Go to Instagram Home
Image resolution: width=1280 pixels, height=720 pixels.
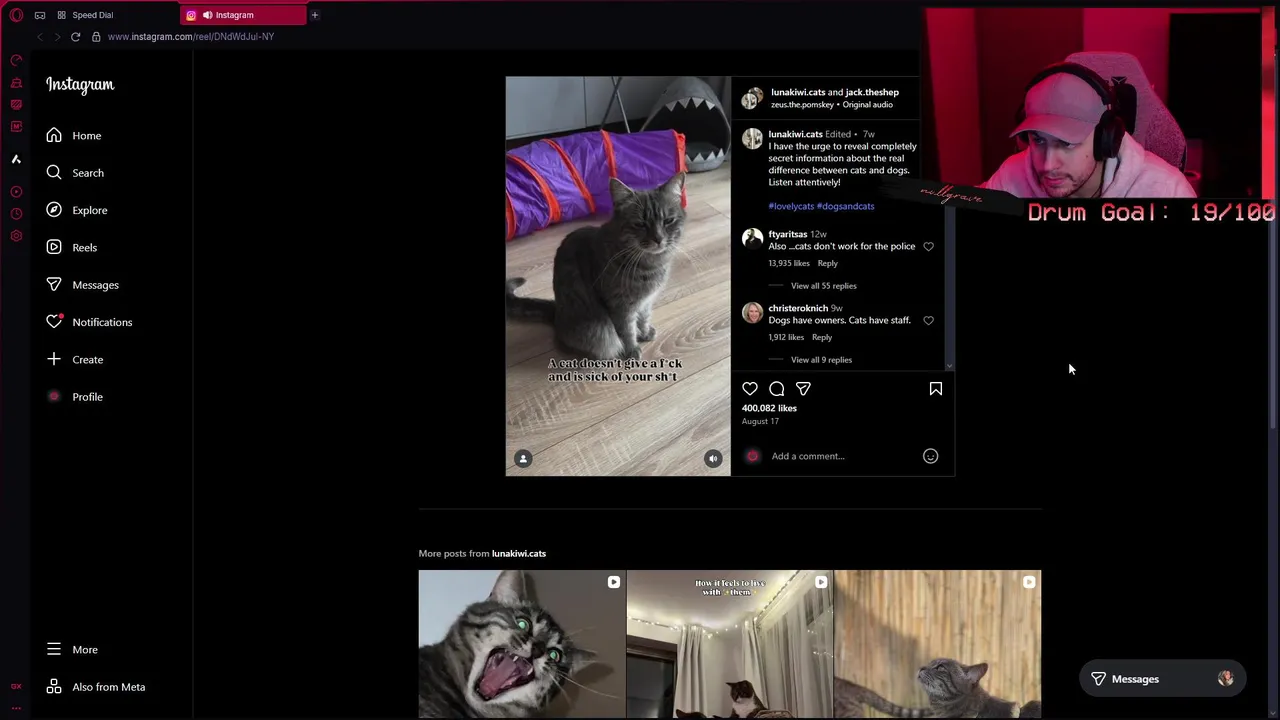[73, 135]
